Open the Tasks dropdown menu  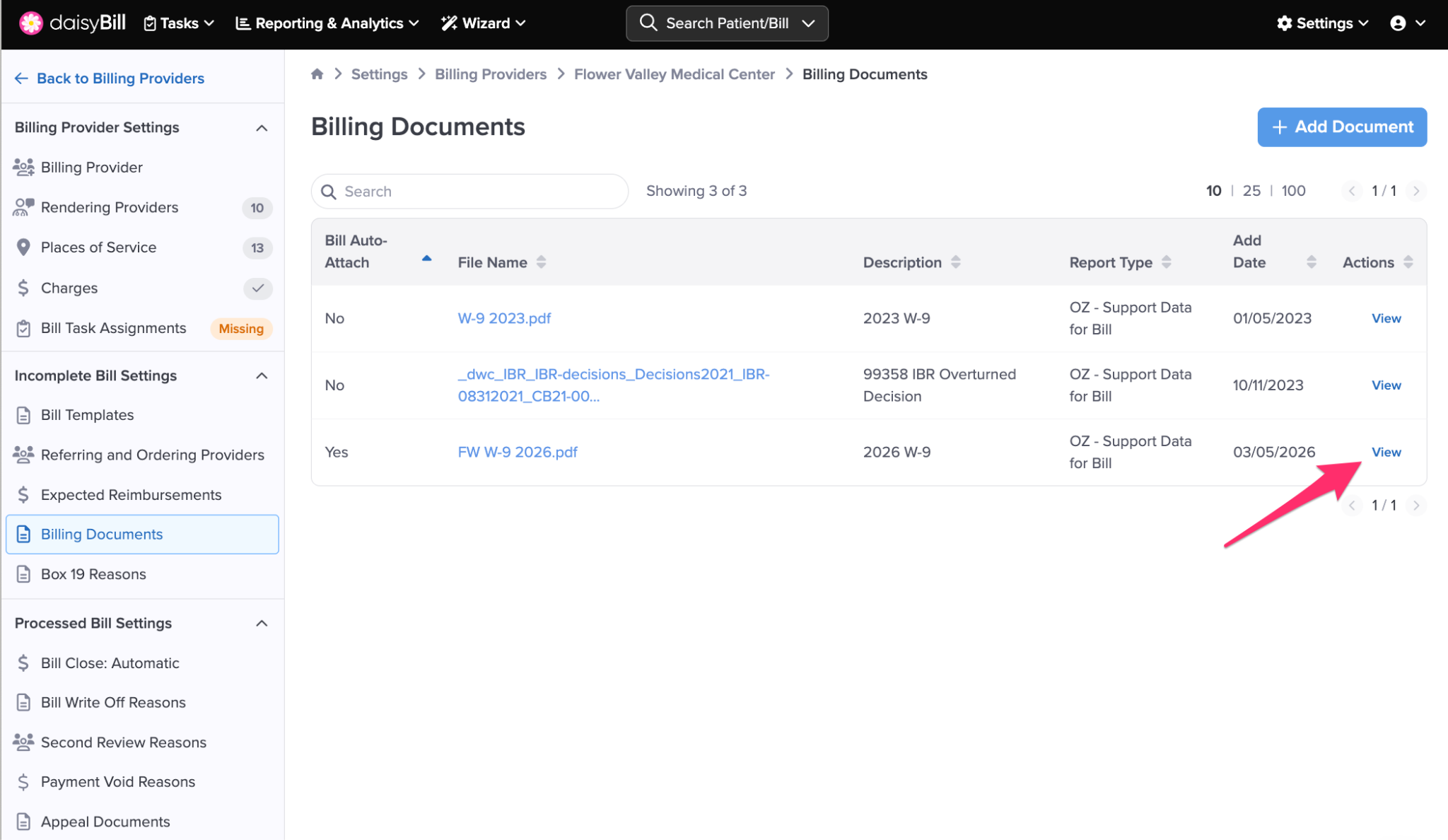(179, 23)
